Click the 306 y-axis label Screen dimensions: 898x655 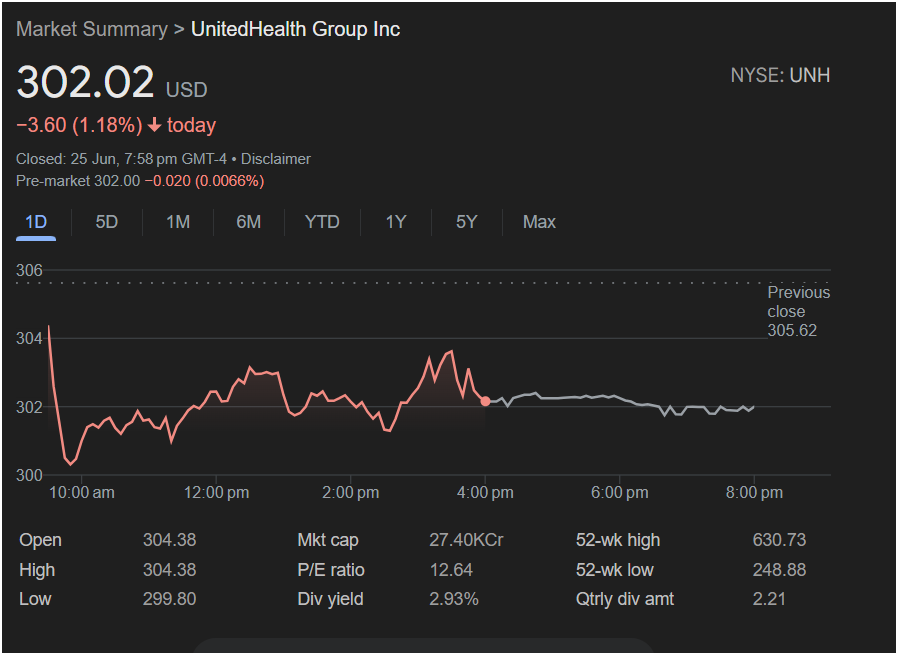pyautogui.click(x=29, y=270)
